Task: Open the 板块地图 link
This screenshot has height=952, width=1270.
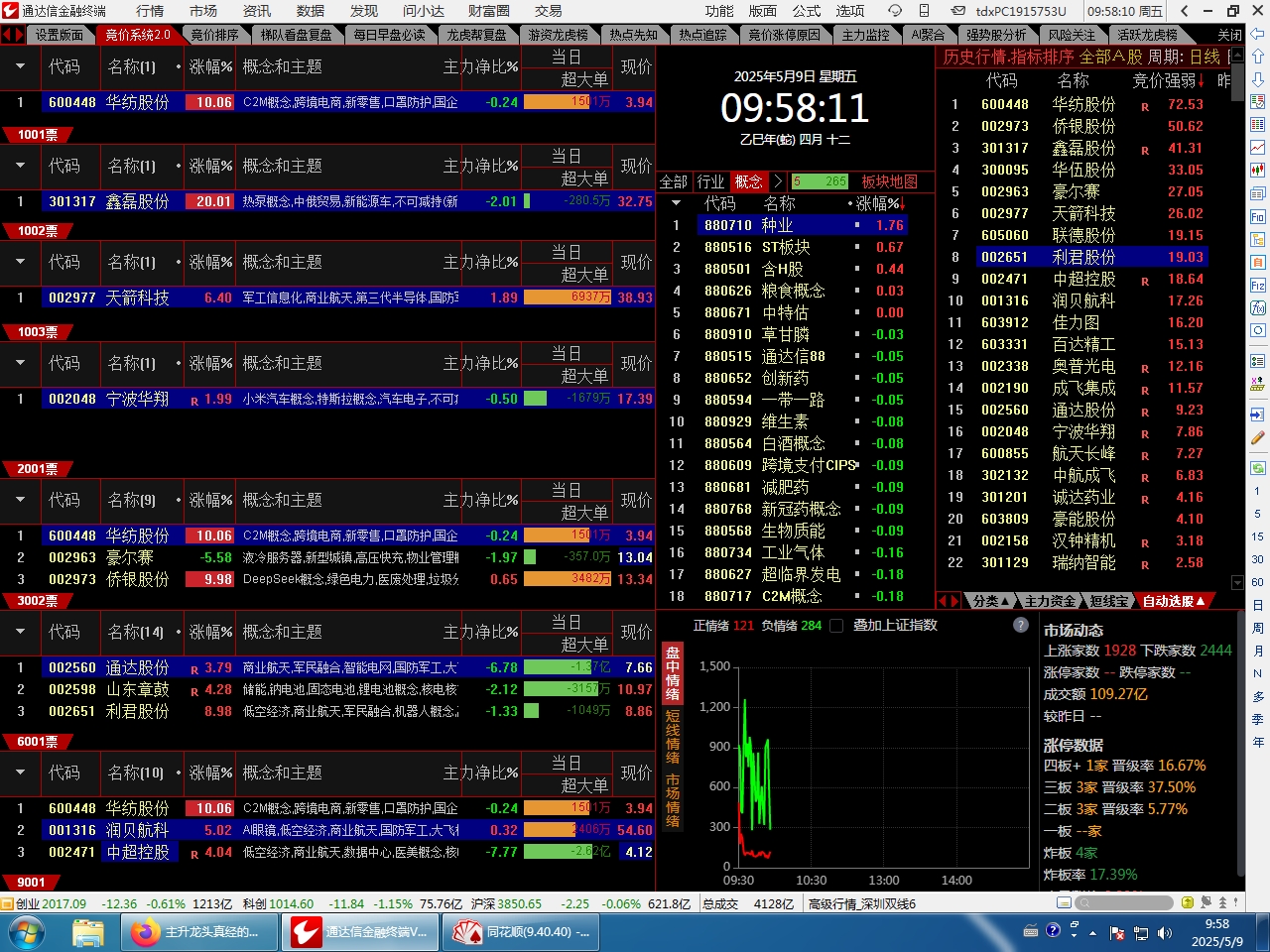Action: [889, 181]
